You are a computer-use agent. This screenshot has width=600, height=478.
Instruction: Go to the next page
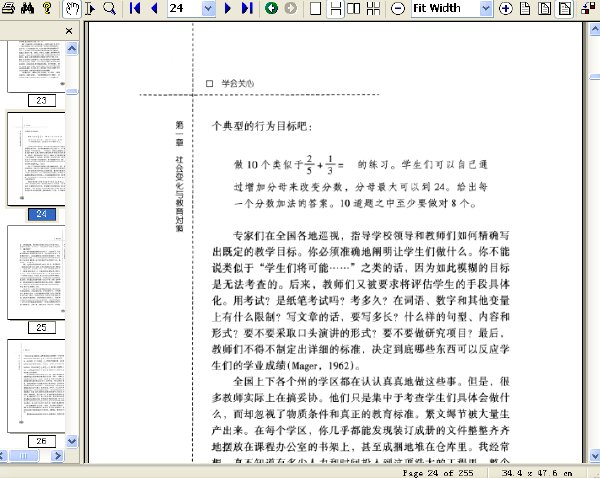coord(228,8)
